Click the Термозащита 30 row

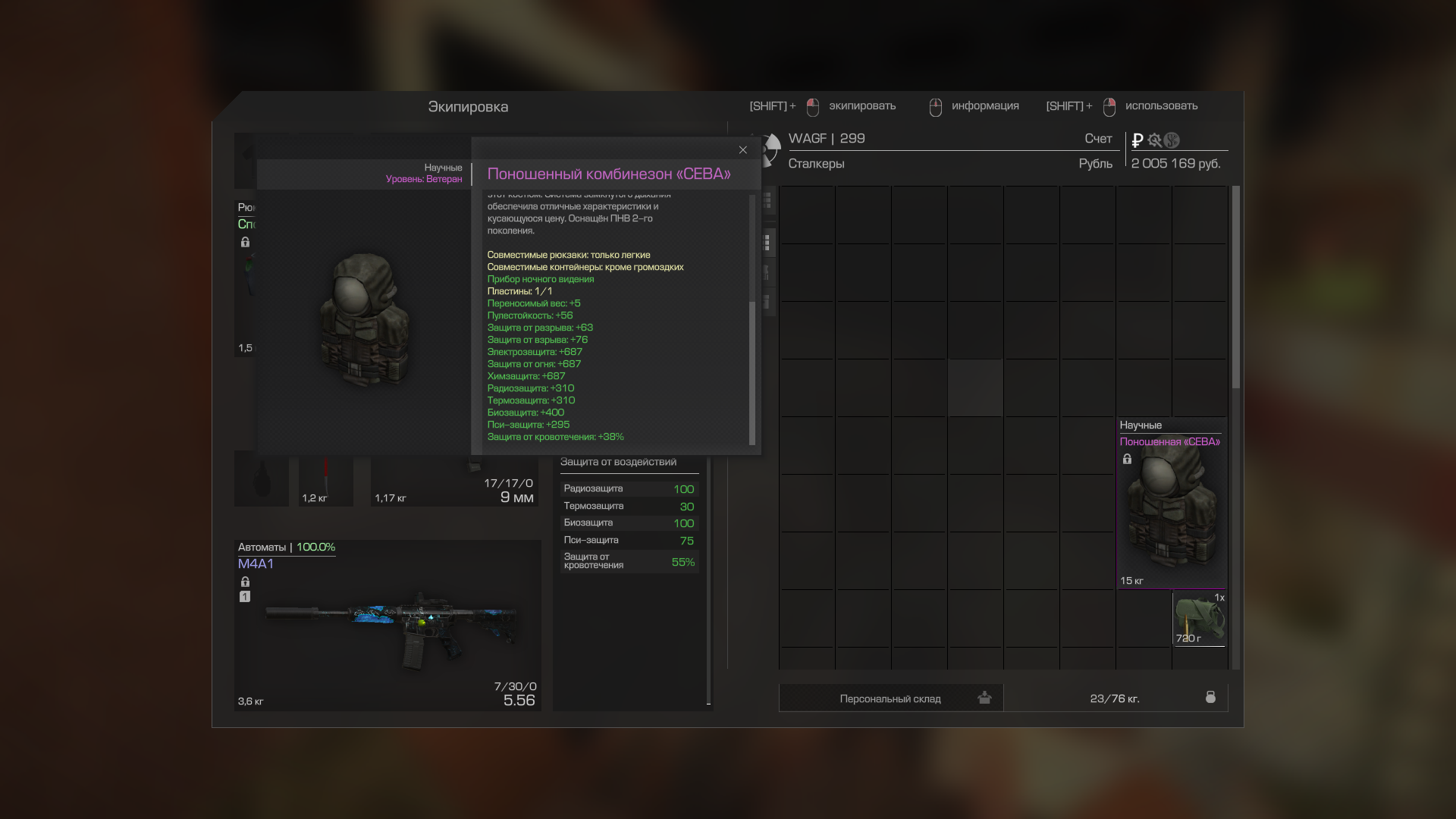click(629, 507)
